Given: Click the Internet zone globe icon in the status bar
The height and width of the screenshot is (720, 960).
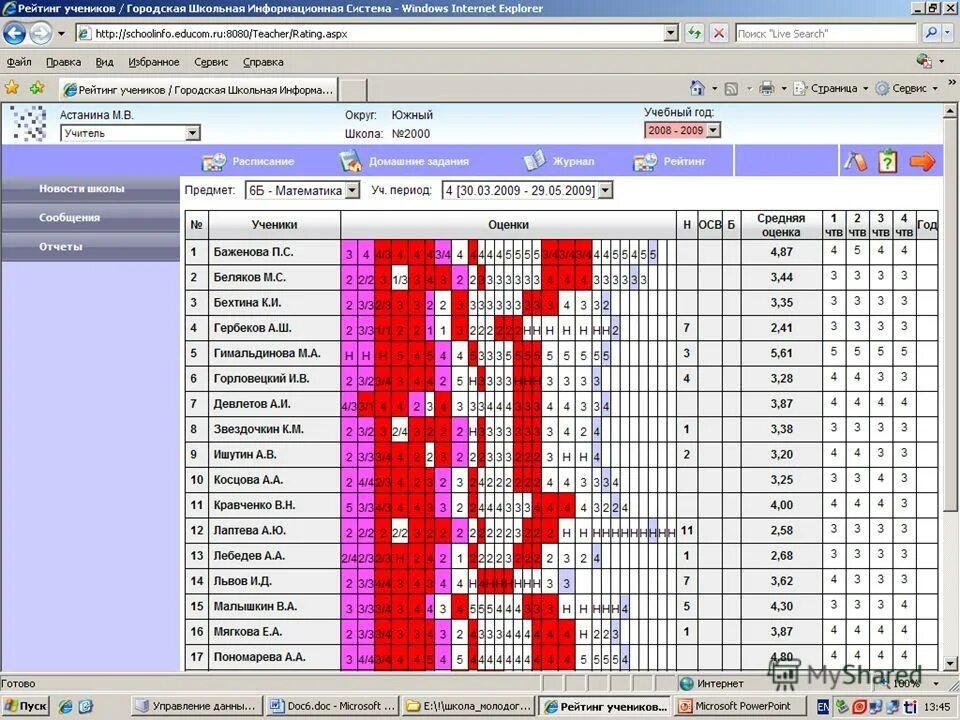Looking at the screenshot, I should click(x=687, y=684).
